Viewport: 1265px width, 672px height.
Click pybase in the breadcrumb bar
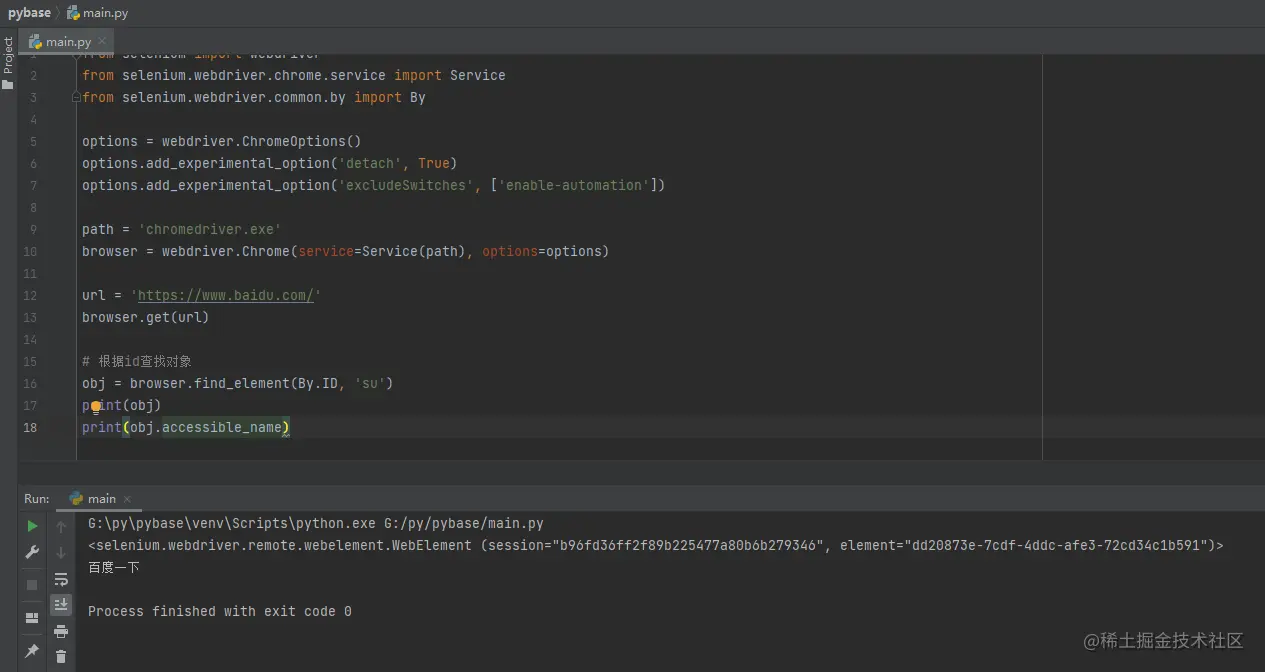point(29,13)
